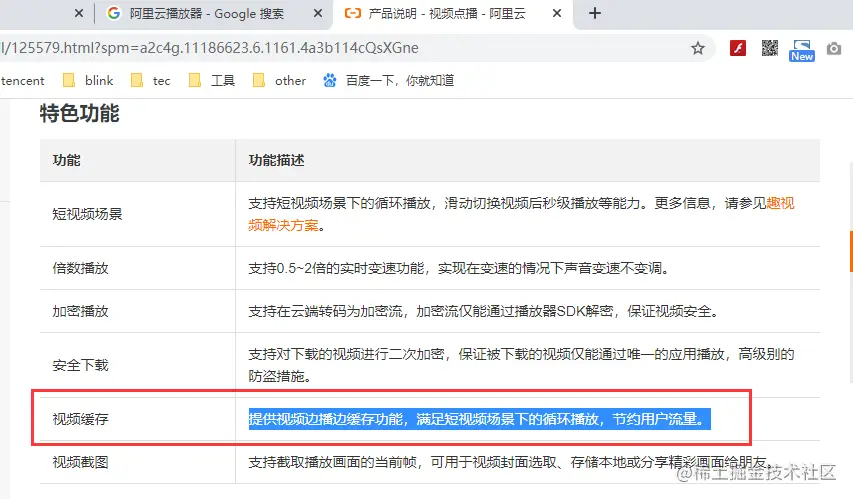Close the leftmost partially hidden tab

[79, 14]
